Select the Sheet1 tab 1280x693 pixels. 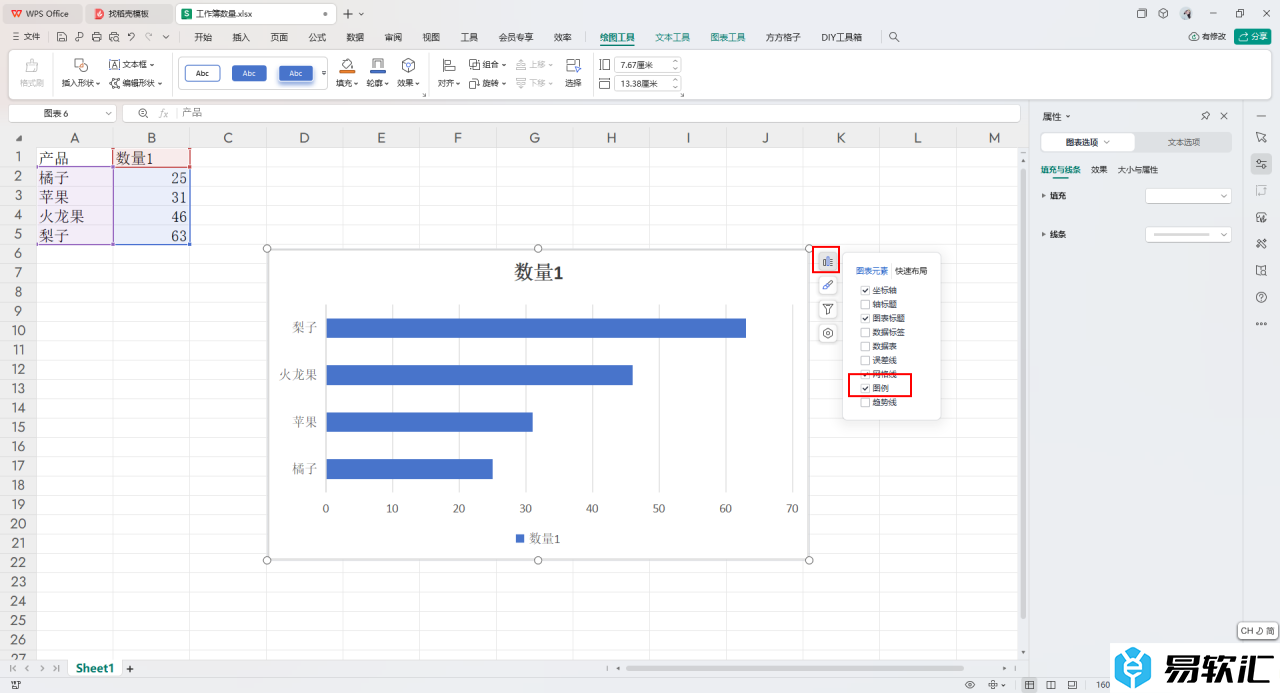click(95, 668)
